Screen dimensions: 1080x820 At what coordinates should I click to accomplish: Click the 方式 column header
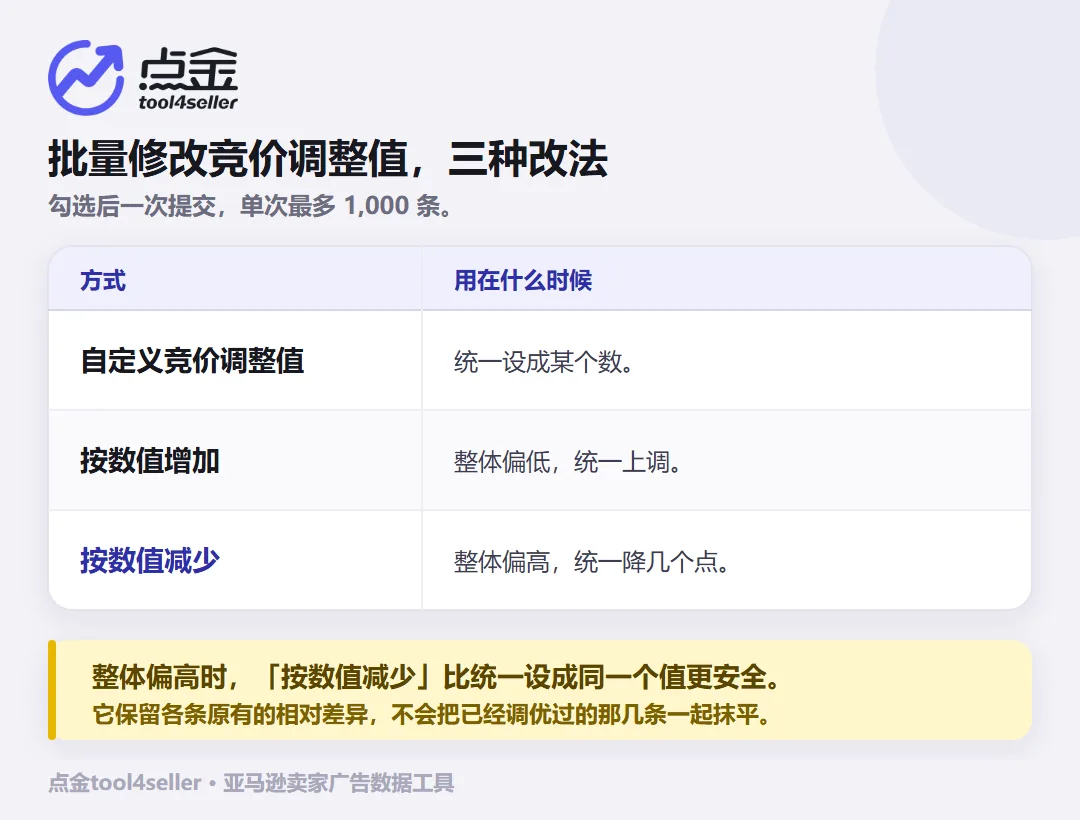(103, 280)
